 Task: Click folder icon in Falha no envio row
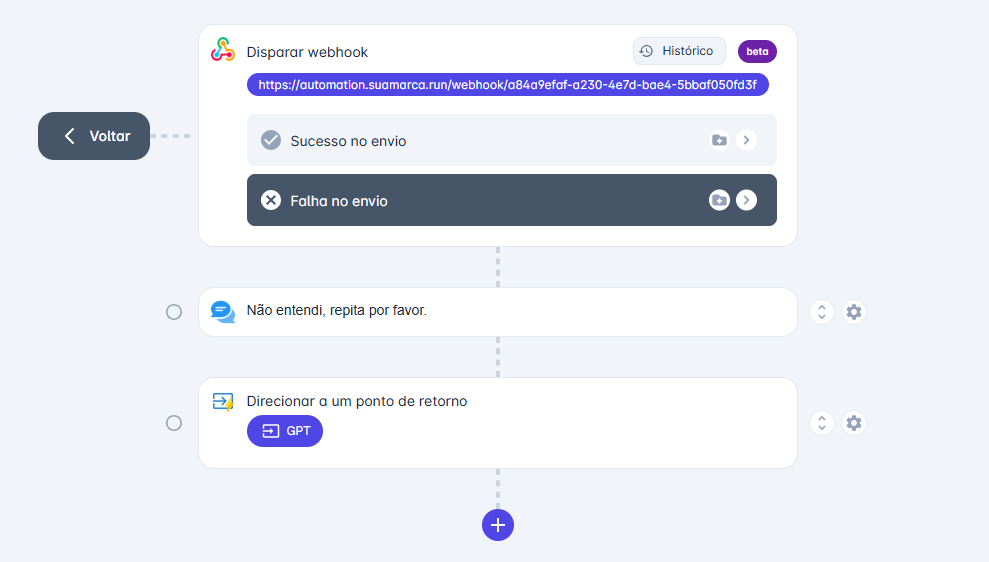click(x=719, y=201)
